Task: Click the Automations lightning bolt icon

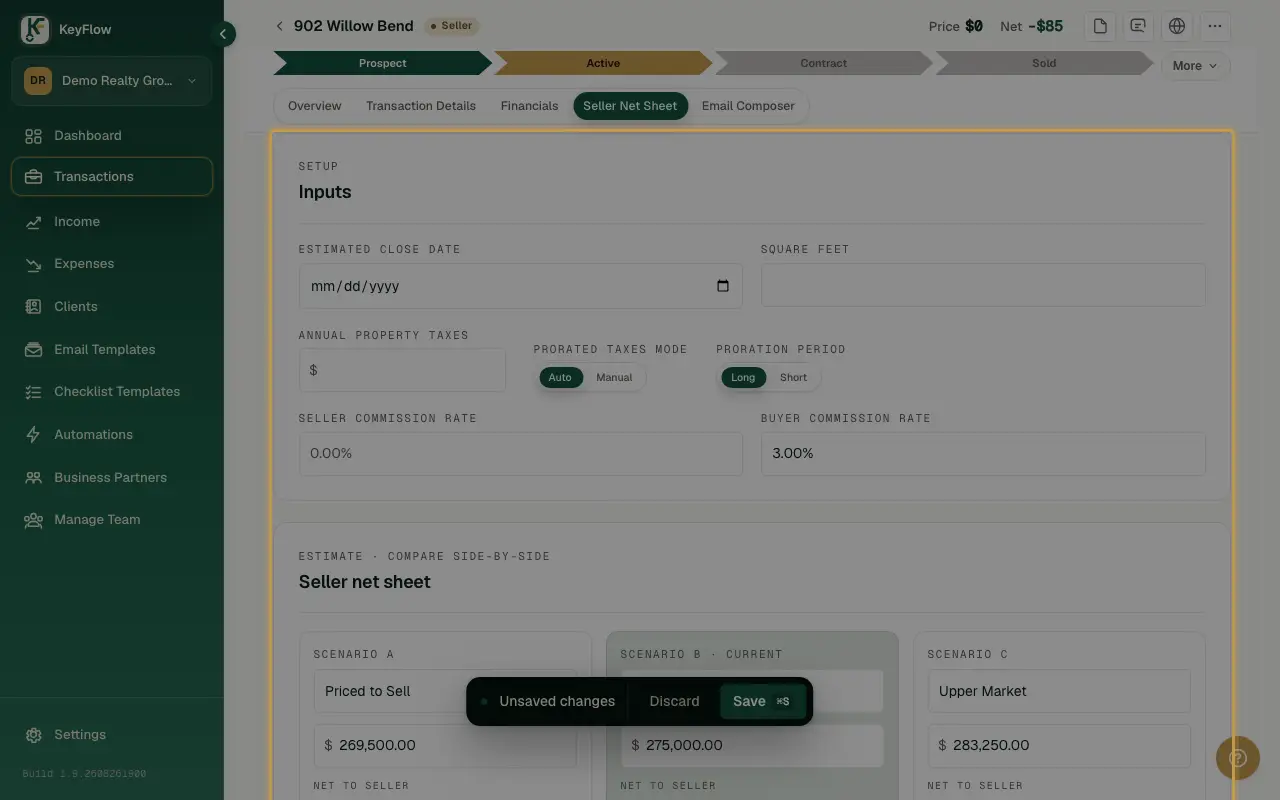Action: pyautogui.click(x=33, y=435)
